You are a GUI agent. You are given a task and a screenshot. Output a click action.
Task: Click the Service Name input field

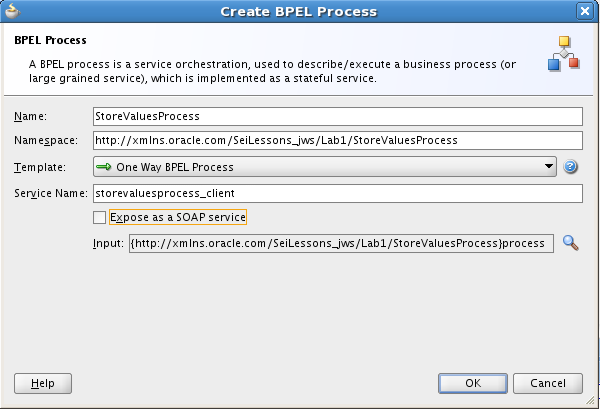coord(338,194)
